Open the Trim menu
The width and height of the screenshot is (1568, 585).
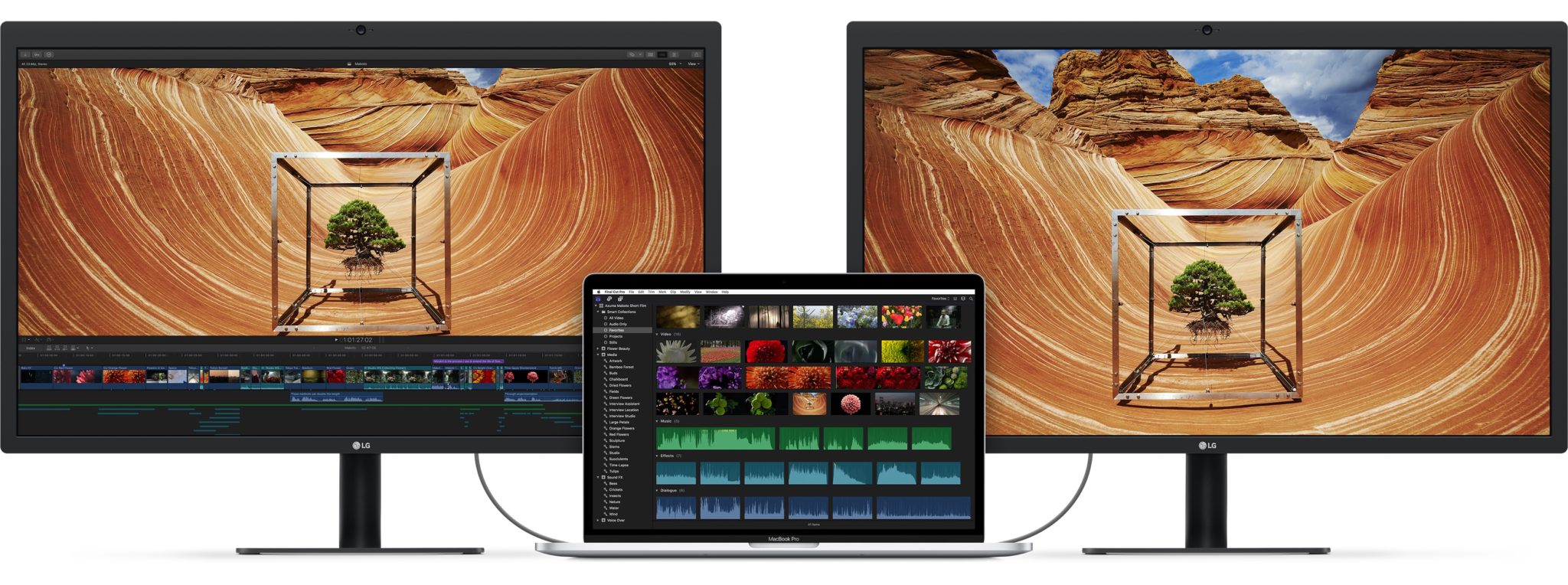click(652, 292)
